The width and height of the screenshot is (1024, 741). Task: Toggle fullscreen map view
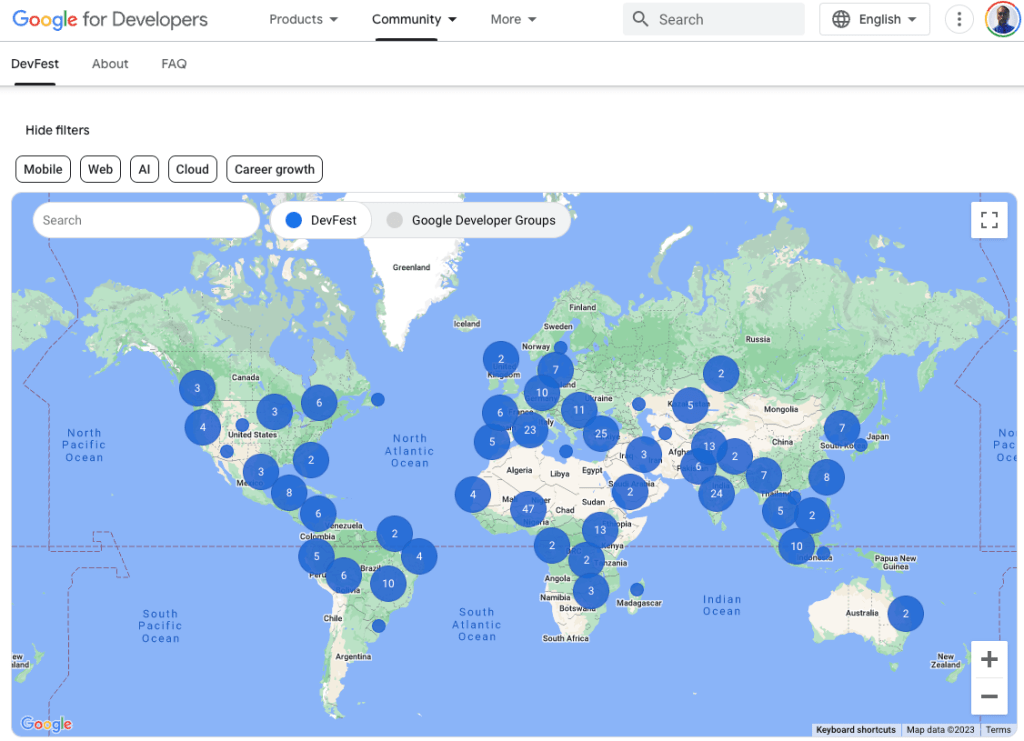[989, 220]
